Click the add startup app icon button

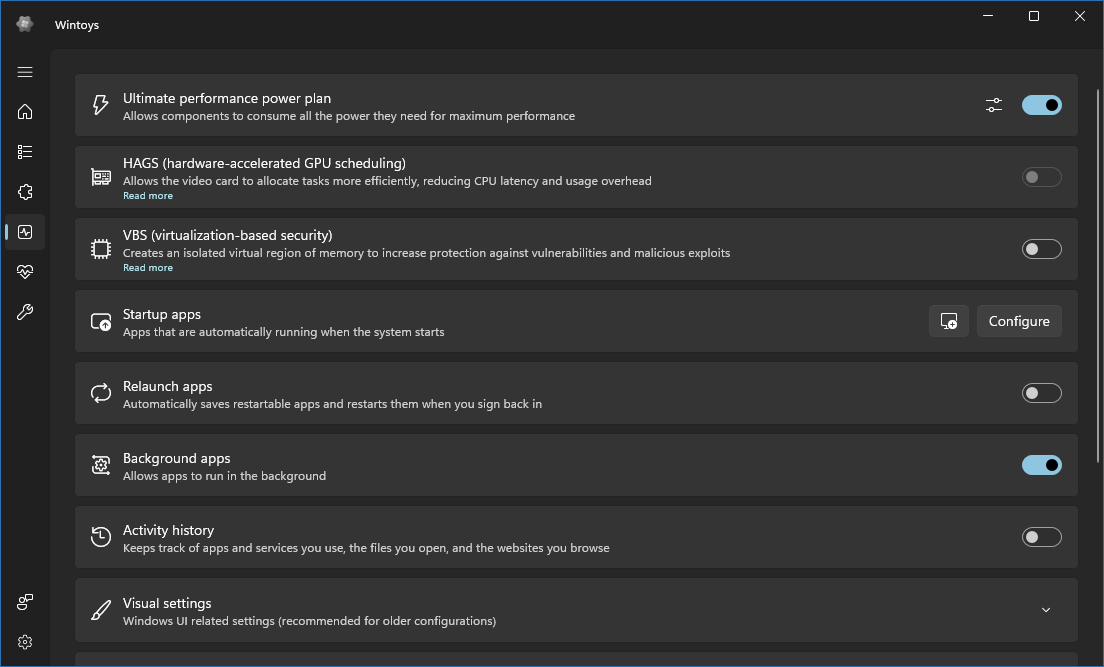point(948,321)
